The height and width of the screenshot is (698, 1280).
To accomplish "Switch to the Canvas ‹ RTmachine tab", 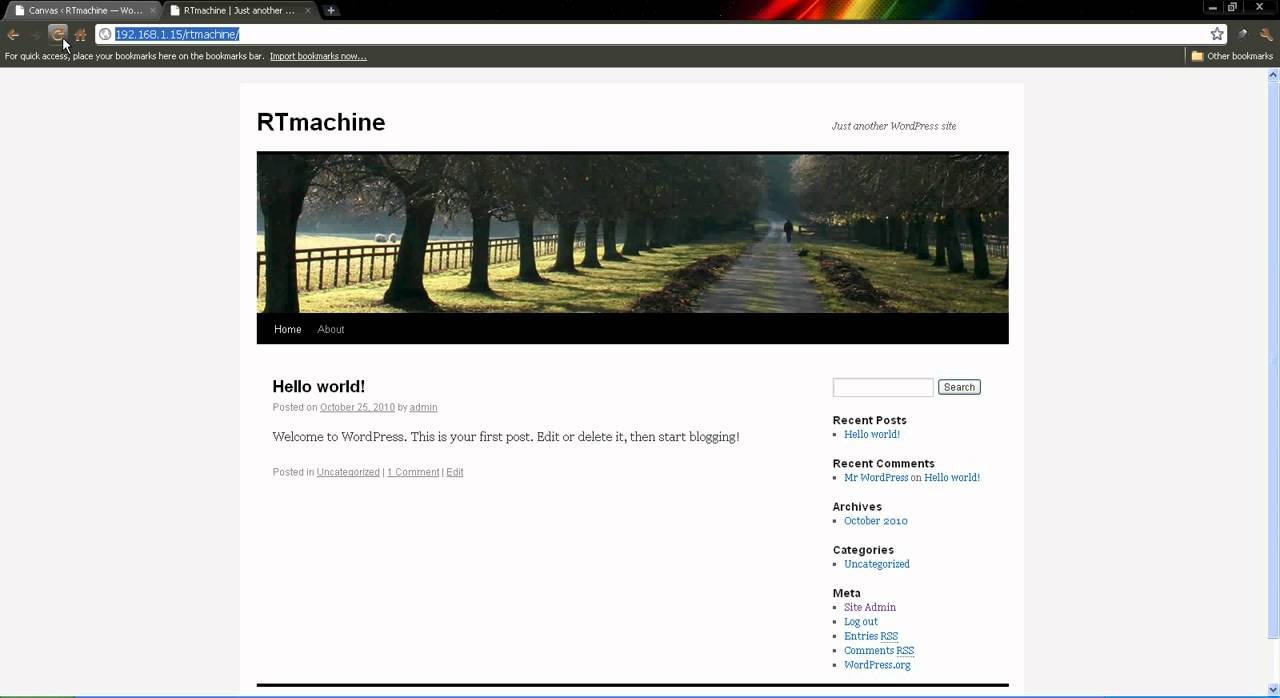I will 84,10.
